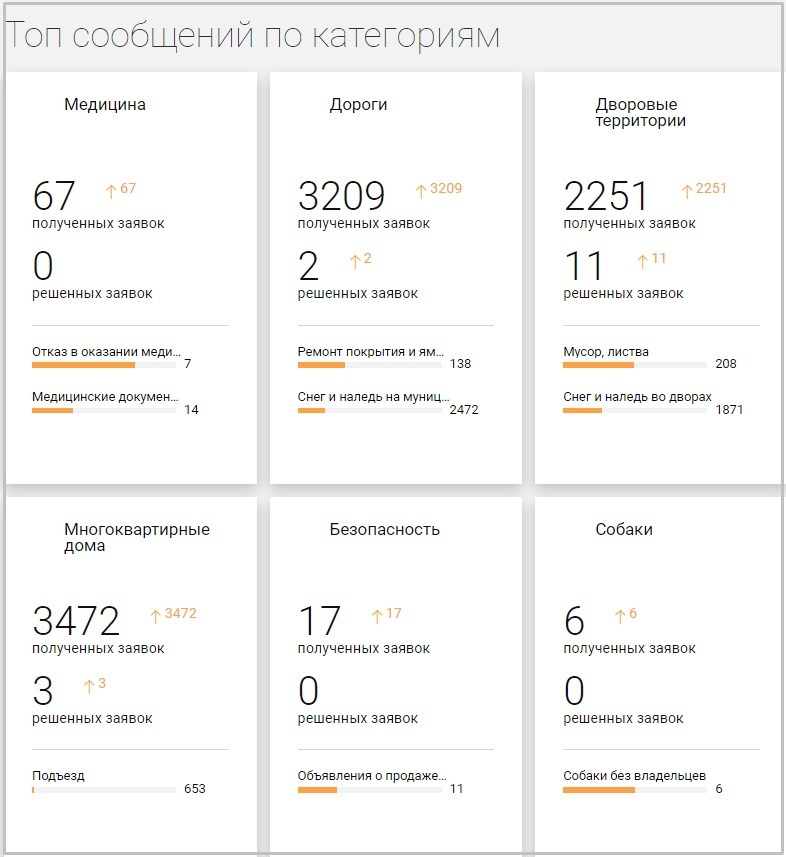Viewport: 786px width, 857px height.
Task: Select the 'Снег и наледь во дворах' label
Action: tap(637, 397)
